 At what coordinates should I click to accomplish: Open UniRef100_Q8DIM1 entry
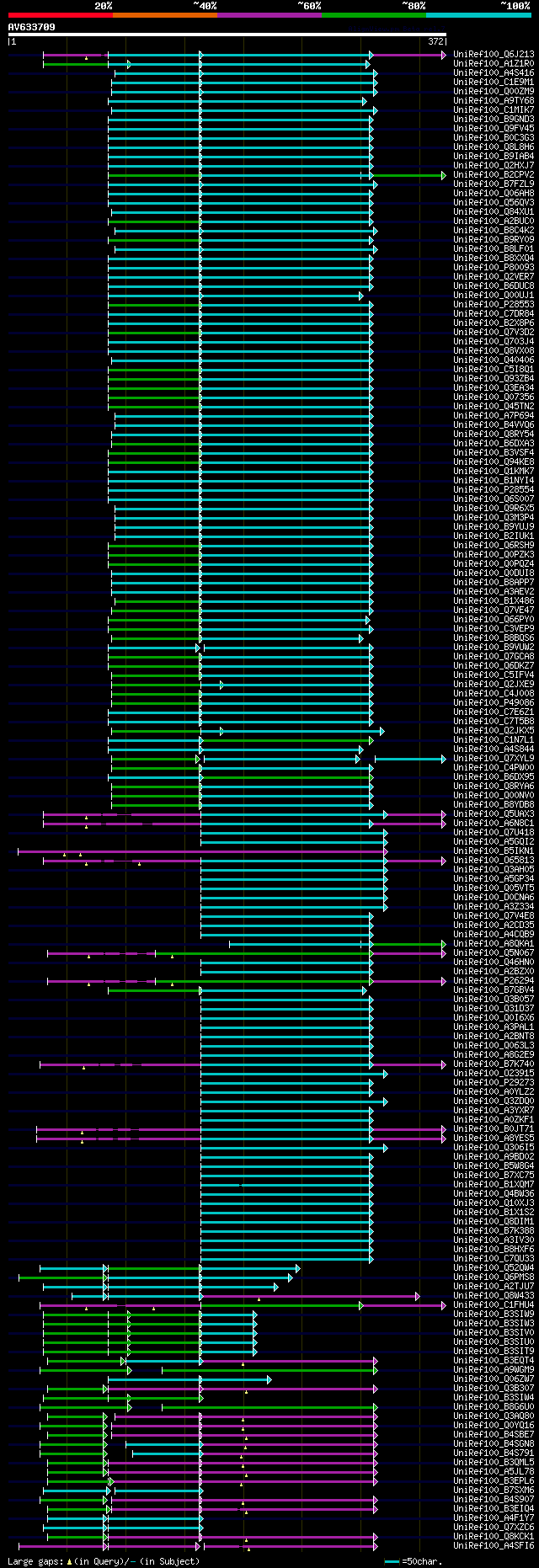pos(494,1222)
